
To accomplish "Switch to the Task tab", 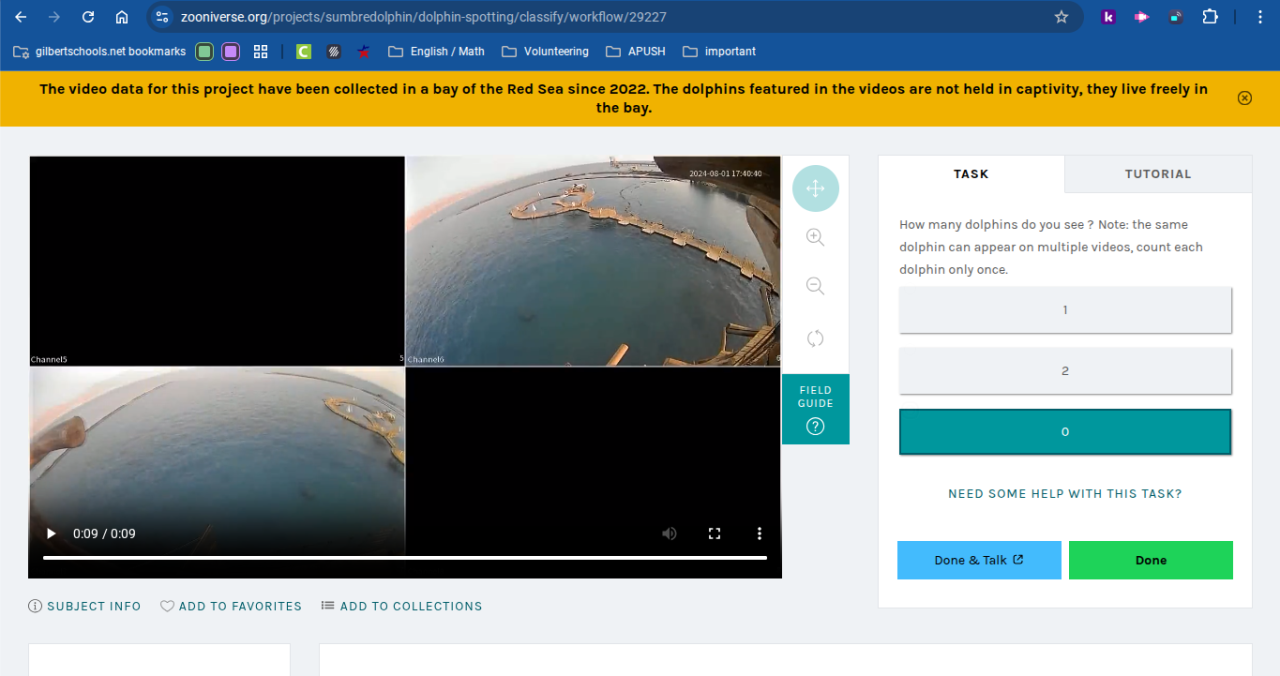I will (x=970, y=174).
